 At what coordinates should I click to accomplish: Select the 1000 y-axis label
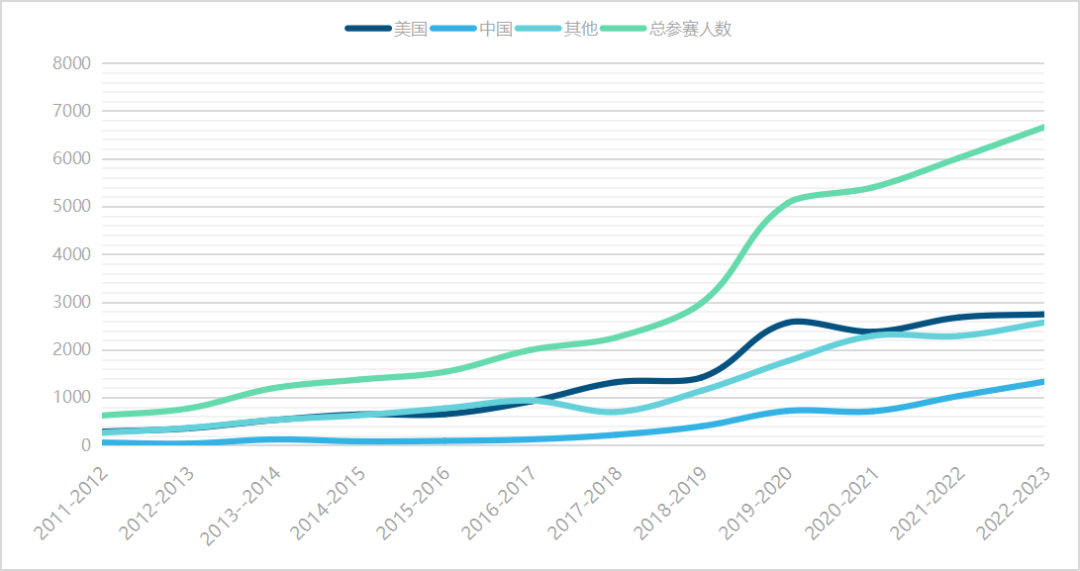(71, 398)
